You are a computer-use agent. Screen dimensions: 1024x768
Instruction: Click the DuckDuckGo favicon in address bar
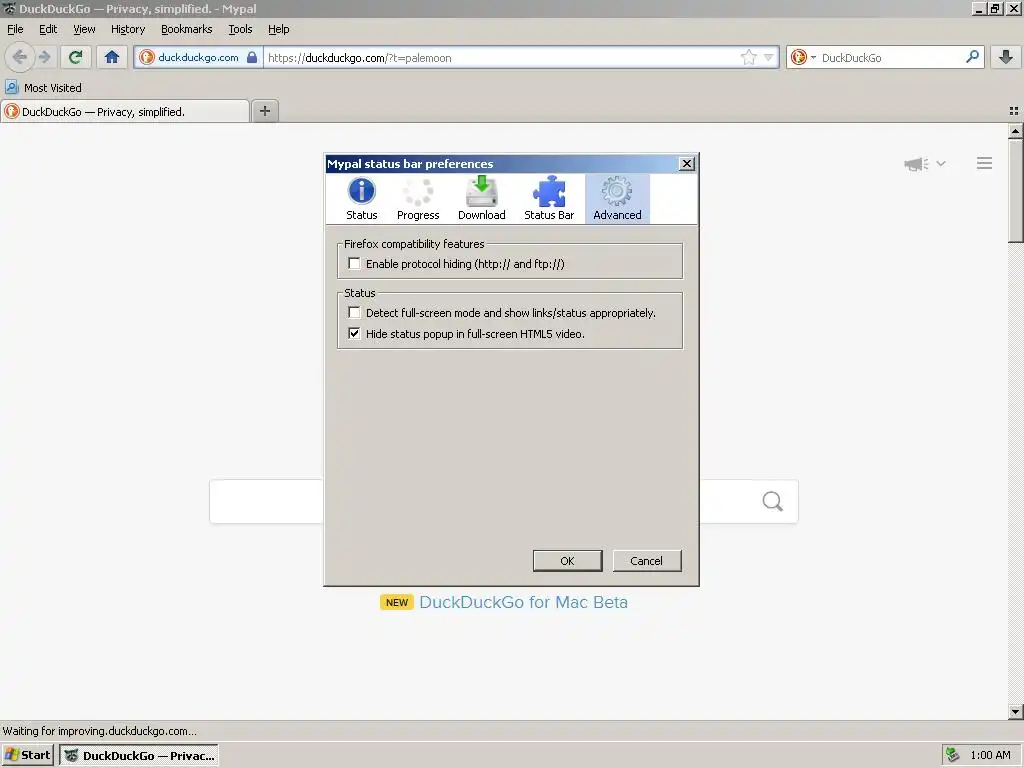point(147,57)
